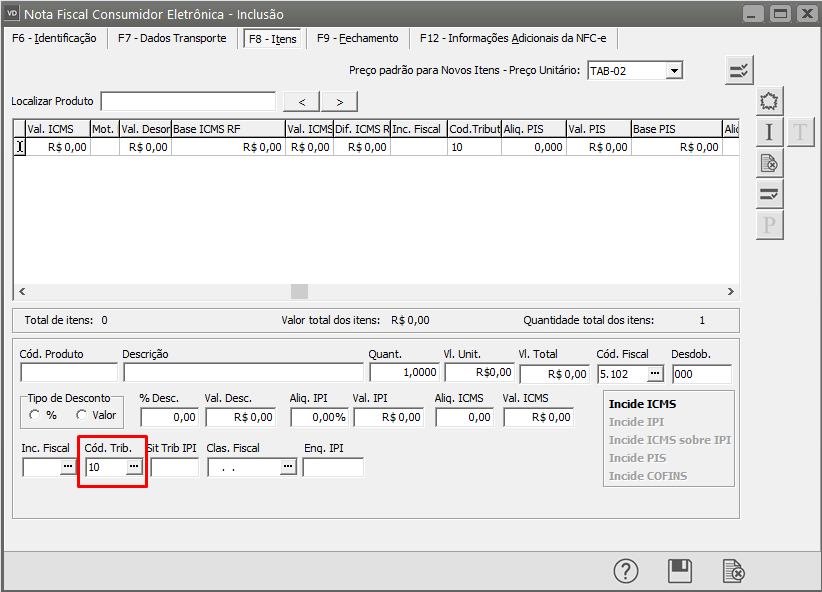This screenshot has width=822, height=592.
Task: Click the single-check list icon beside grid
Action: pyautogui.click(x=769, y=194)
